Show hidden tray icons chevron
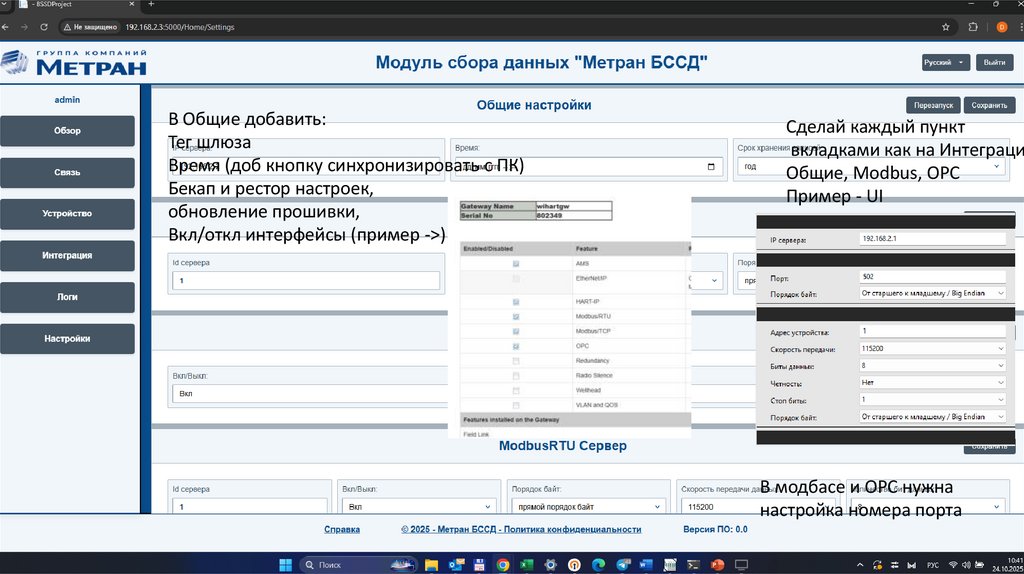The height and width of the screenshot is (574, 1024). [860, 565]
